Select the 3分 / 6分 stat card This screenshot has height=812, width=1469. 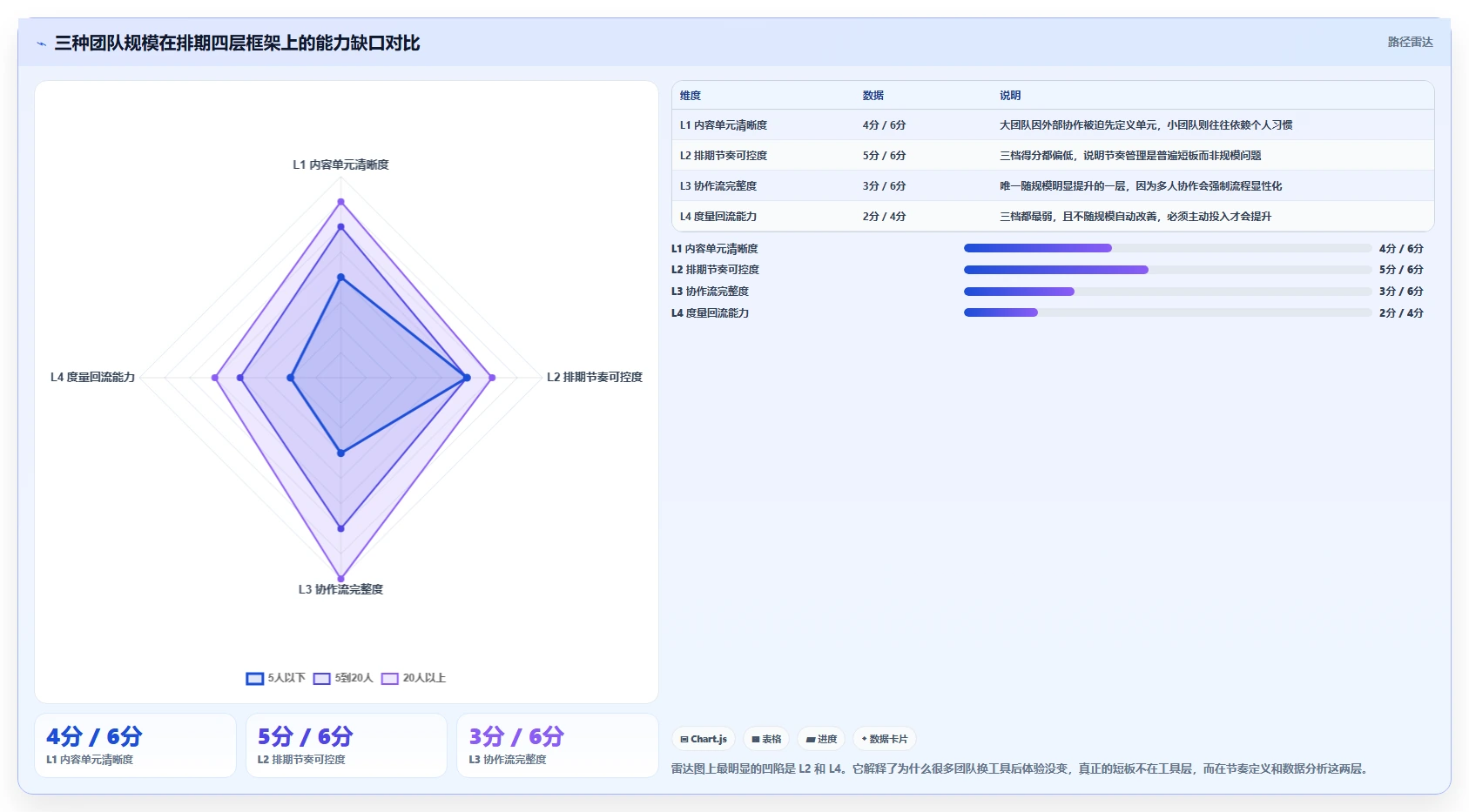[557, 745]
